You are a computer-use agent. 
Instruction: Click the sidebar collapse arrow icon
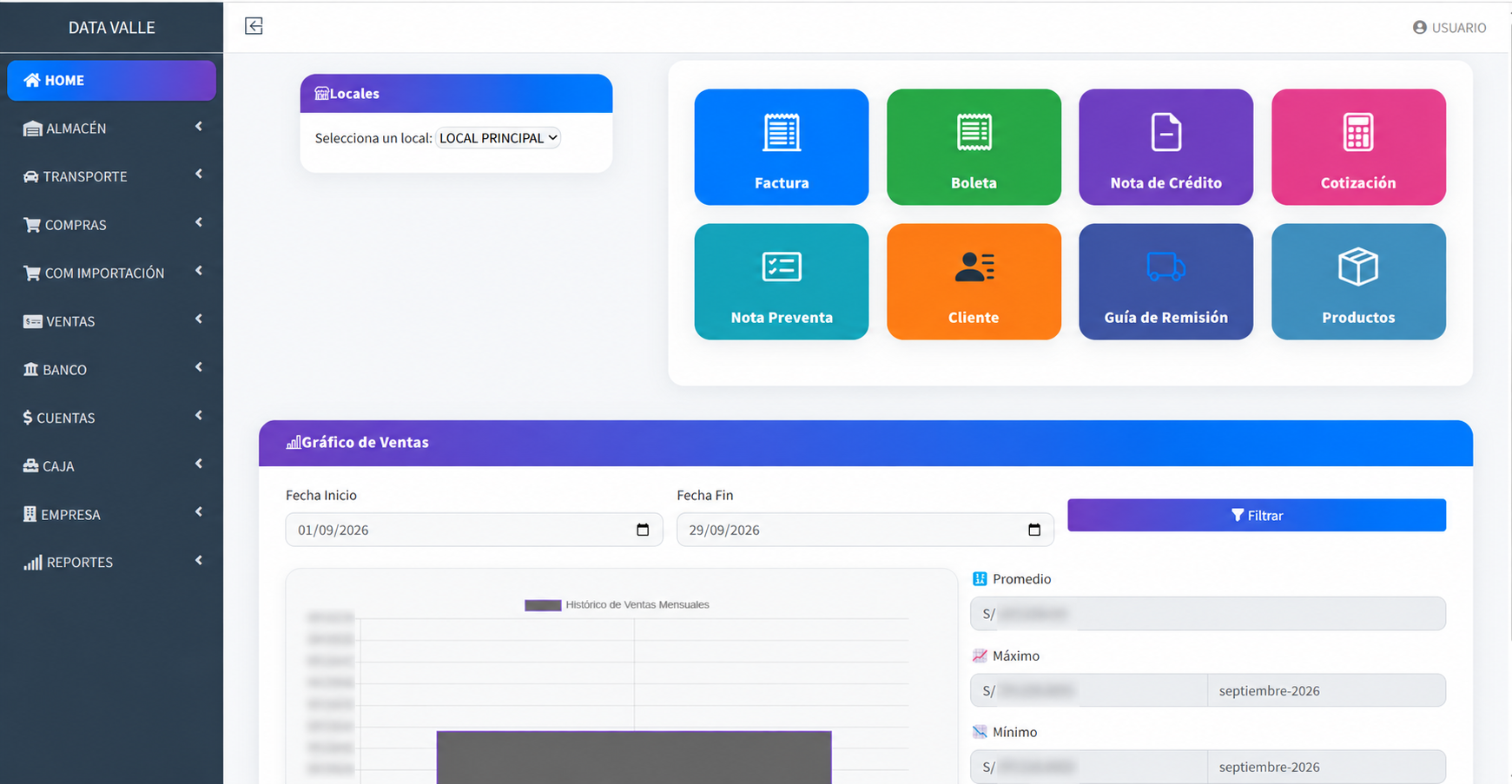point(254,26)
